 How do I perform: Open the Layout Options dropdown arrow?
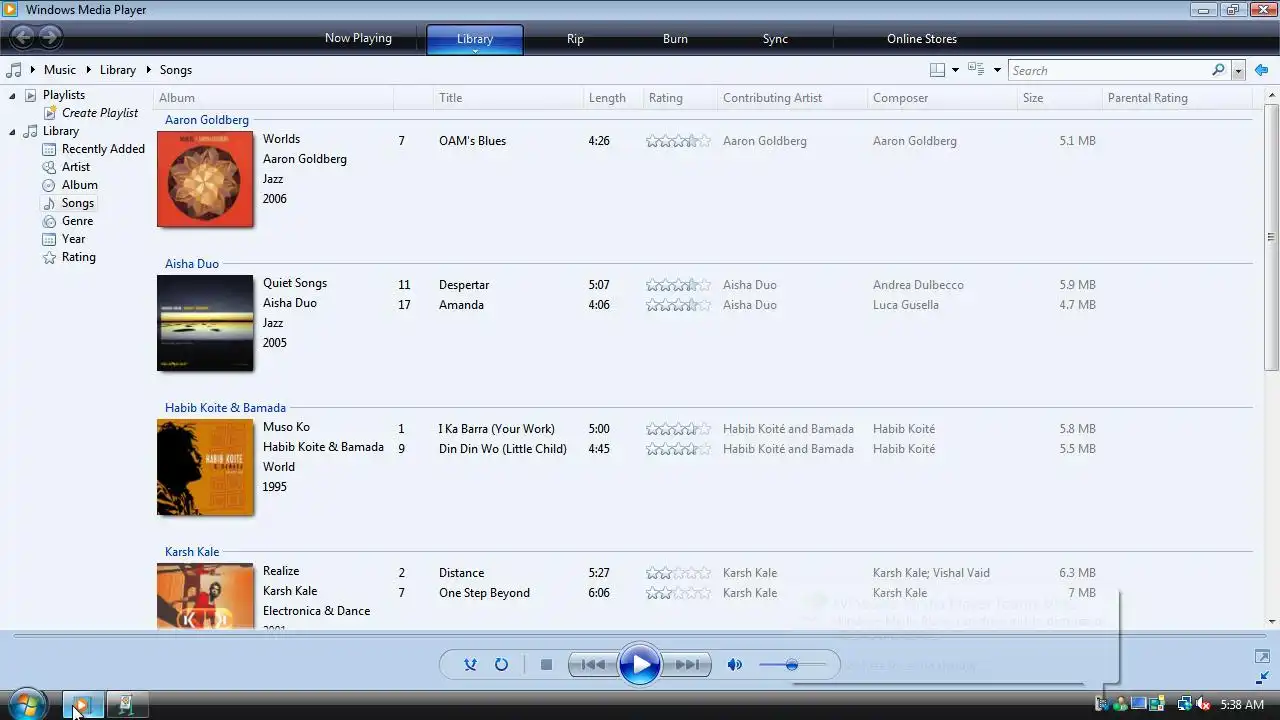coord(955,70)
